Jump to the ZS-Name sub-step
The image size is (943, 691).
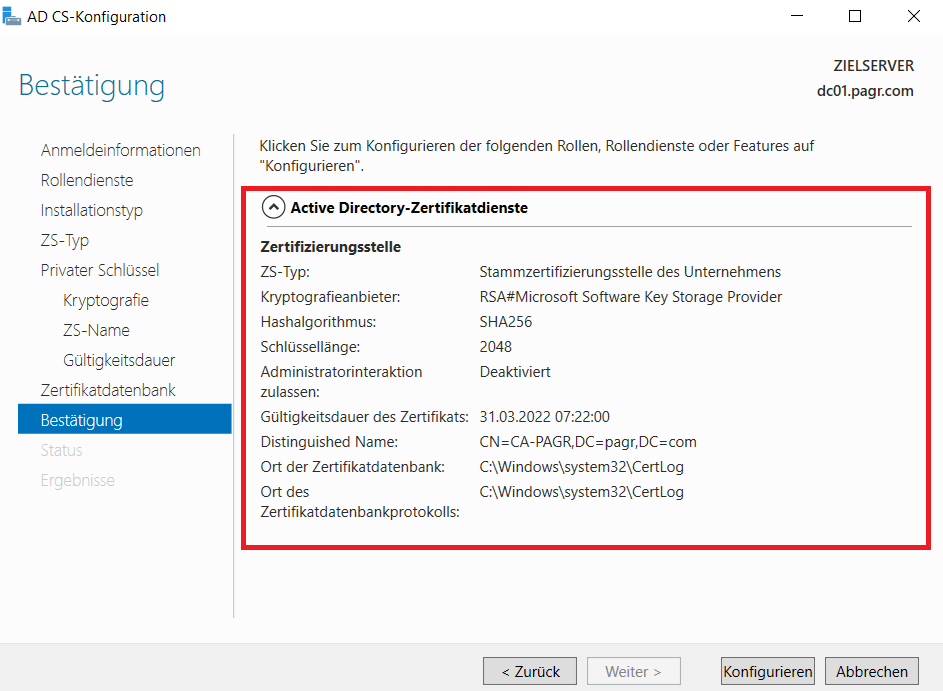click(96, 330)
